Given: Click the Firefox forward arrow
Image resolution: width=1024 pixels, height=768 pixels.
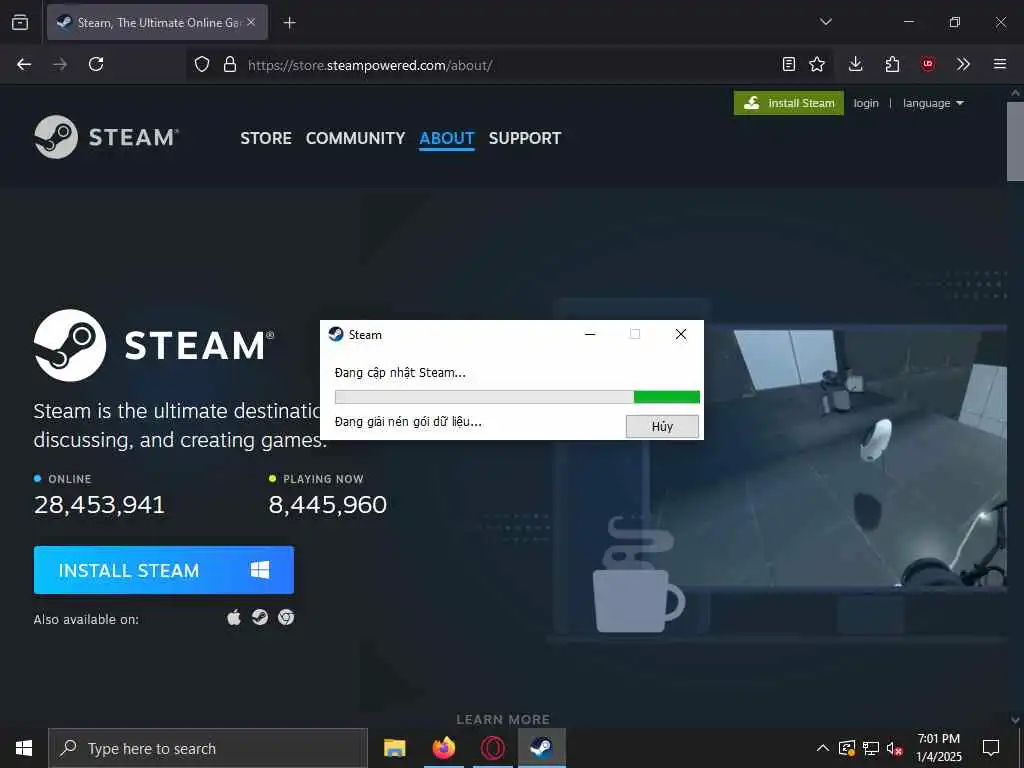Looking at the screenshot, I should point(60,64).
